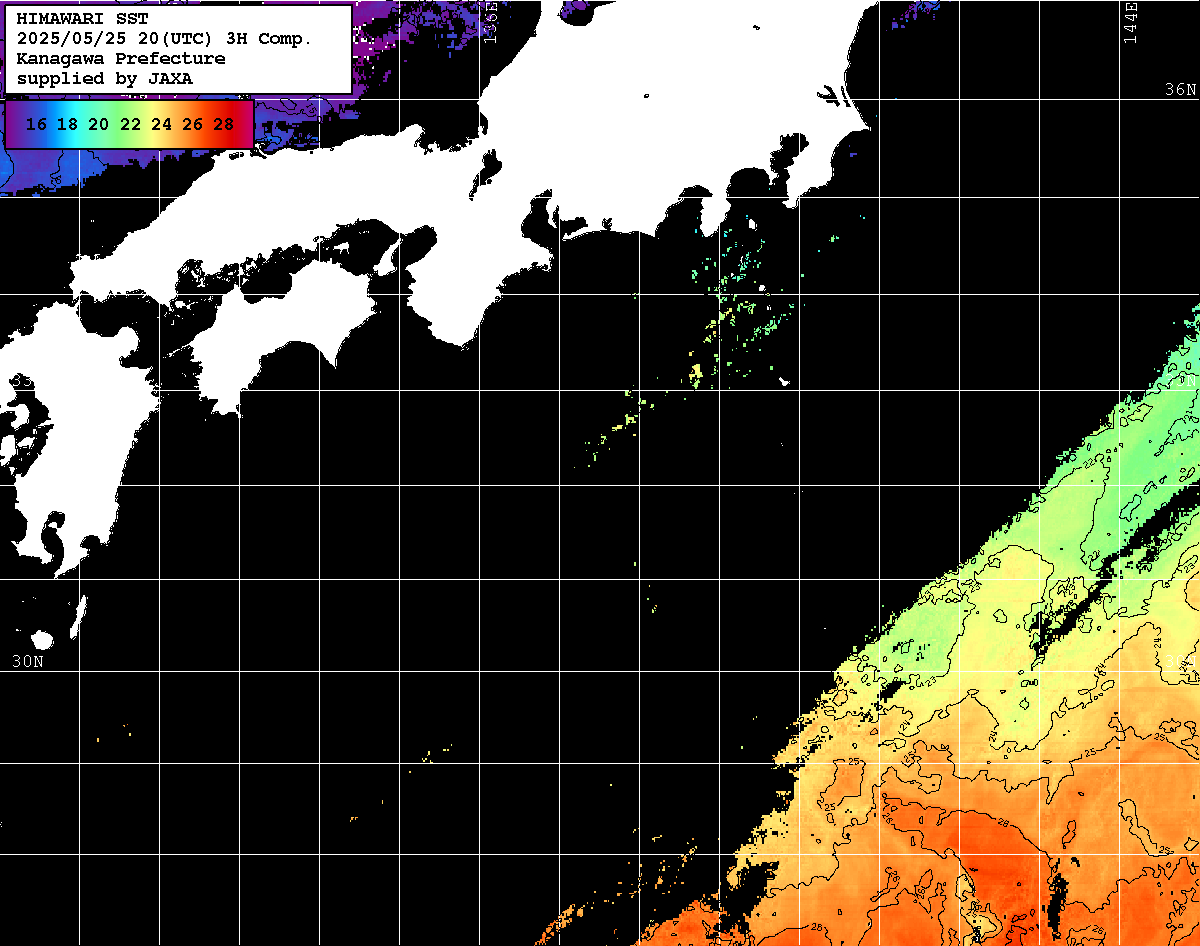This screenshot has width=1200, height=946.
Task: Pick the 24 value on temperature color scale
Action: pyautogui.click(x=161, y=124)
